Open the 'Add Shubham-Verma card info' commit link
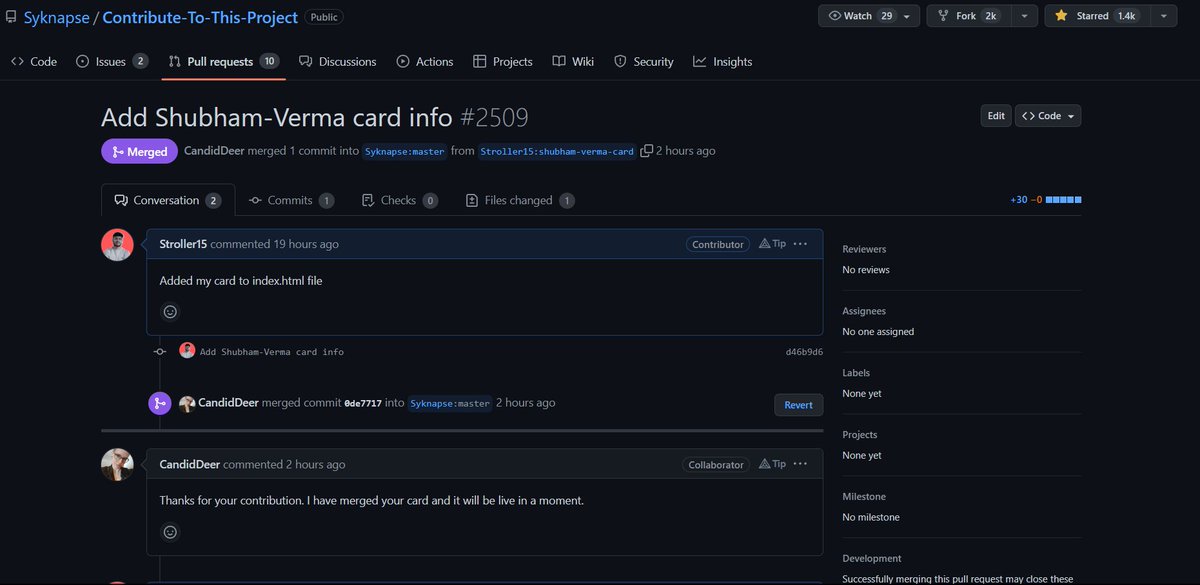Image resolution: width=1200 pixels, height=585 pixels. (272, 352)
